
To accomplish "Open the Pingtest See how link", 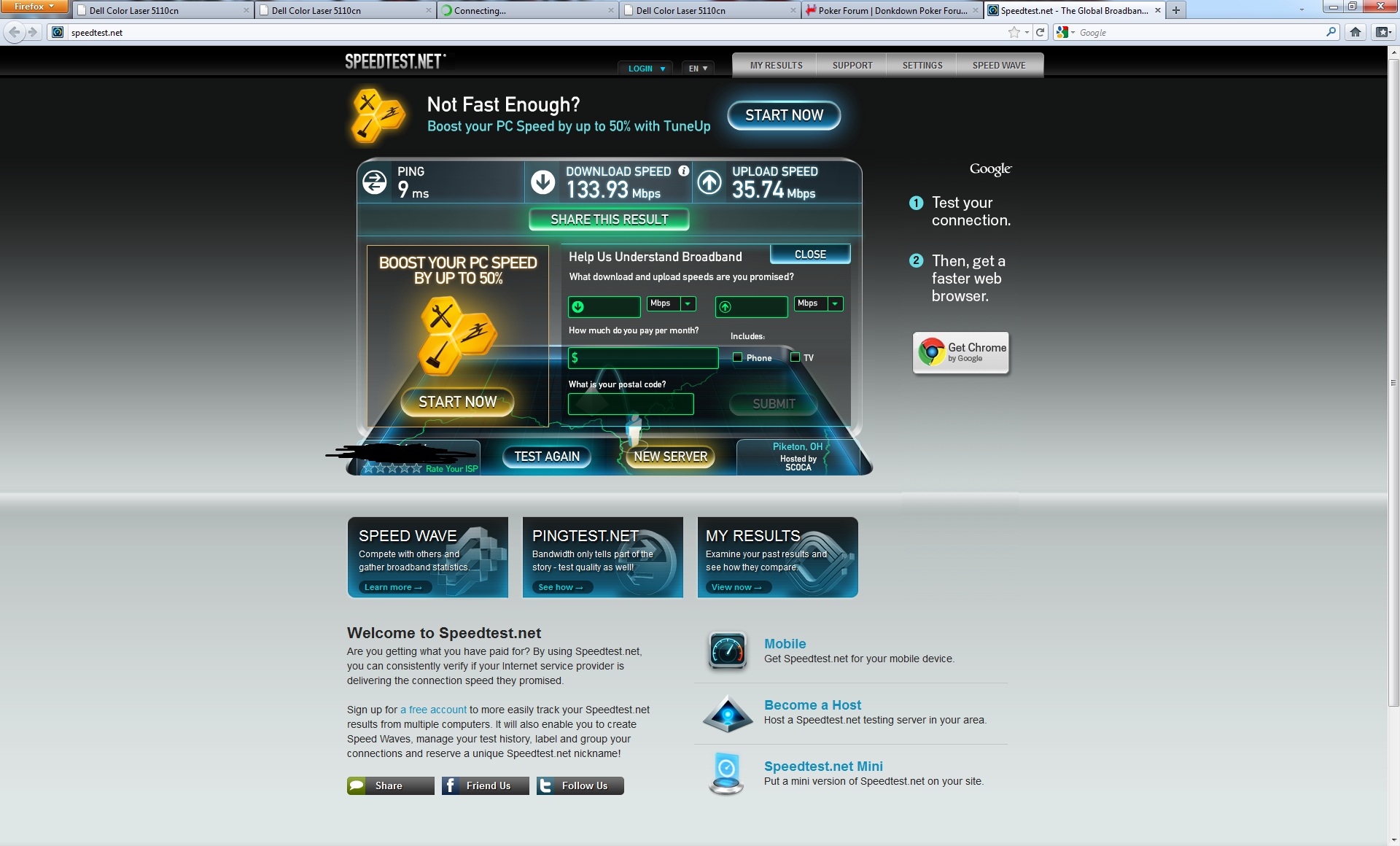I will (561, 587).
